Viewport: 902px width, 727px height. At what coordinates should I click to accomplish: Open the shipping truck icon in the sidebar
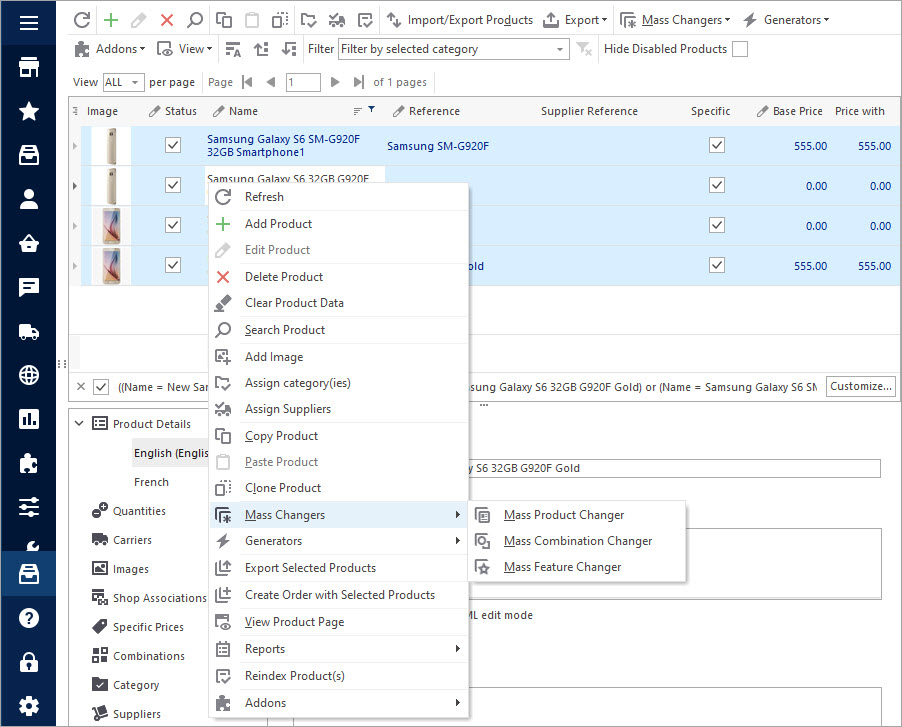tap(29, 331)
